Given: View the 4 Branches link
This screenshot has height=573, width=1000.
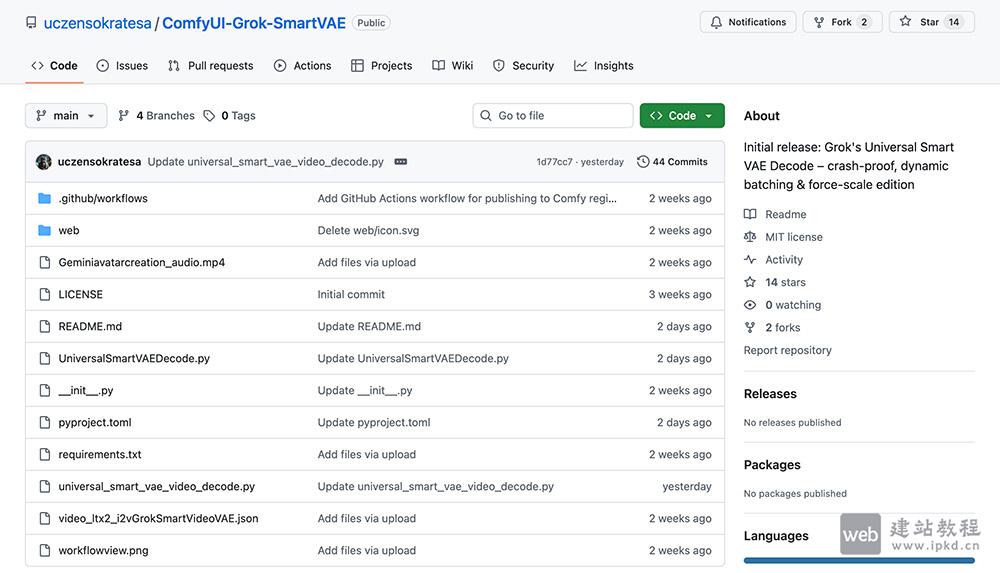Looking at the screenshot, I should pyautogui.click(x=156, y=116).
